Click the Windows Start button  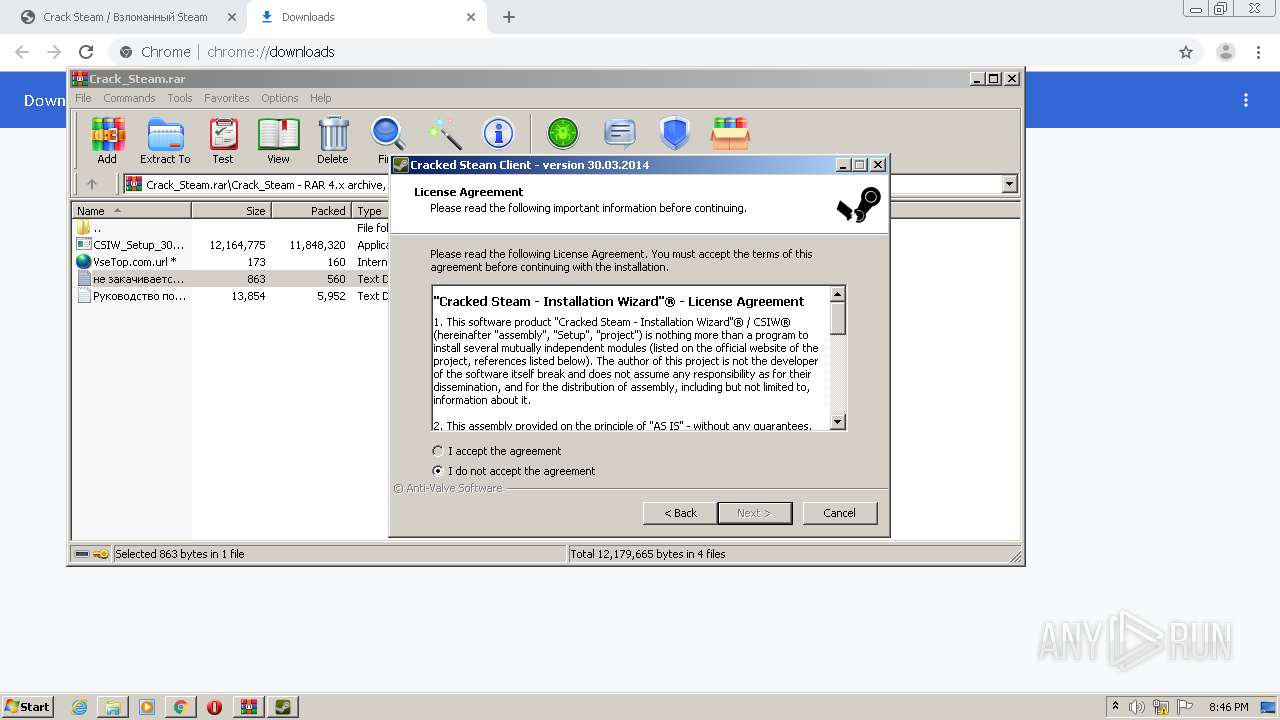tap(28, 707)
